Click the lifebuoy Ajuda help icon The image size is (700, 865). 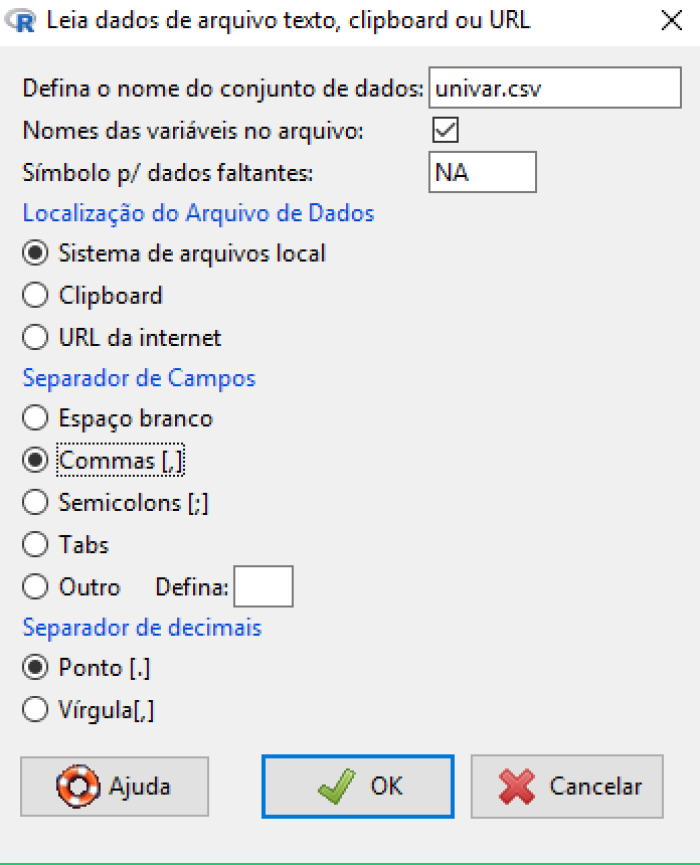pos(78,786)
